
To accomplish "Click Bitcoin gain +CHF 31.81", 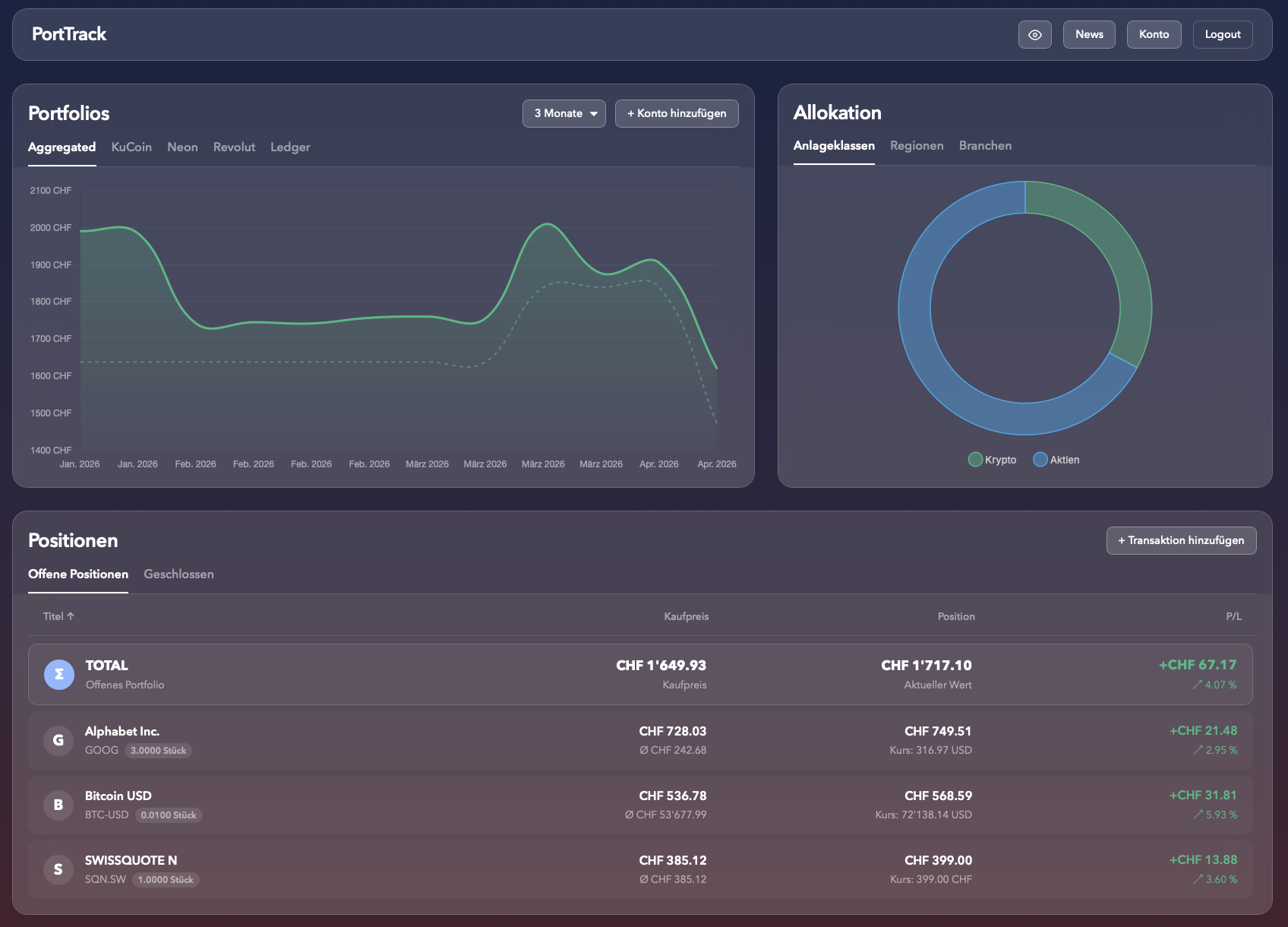I will tap(1203, 795).
